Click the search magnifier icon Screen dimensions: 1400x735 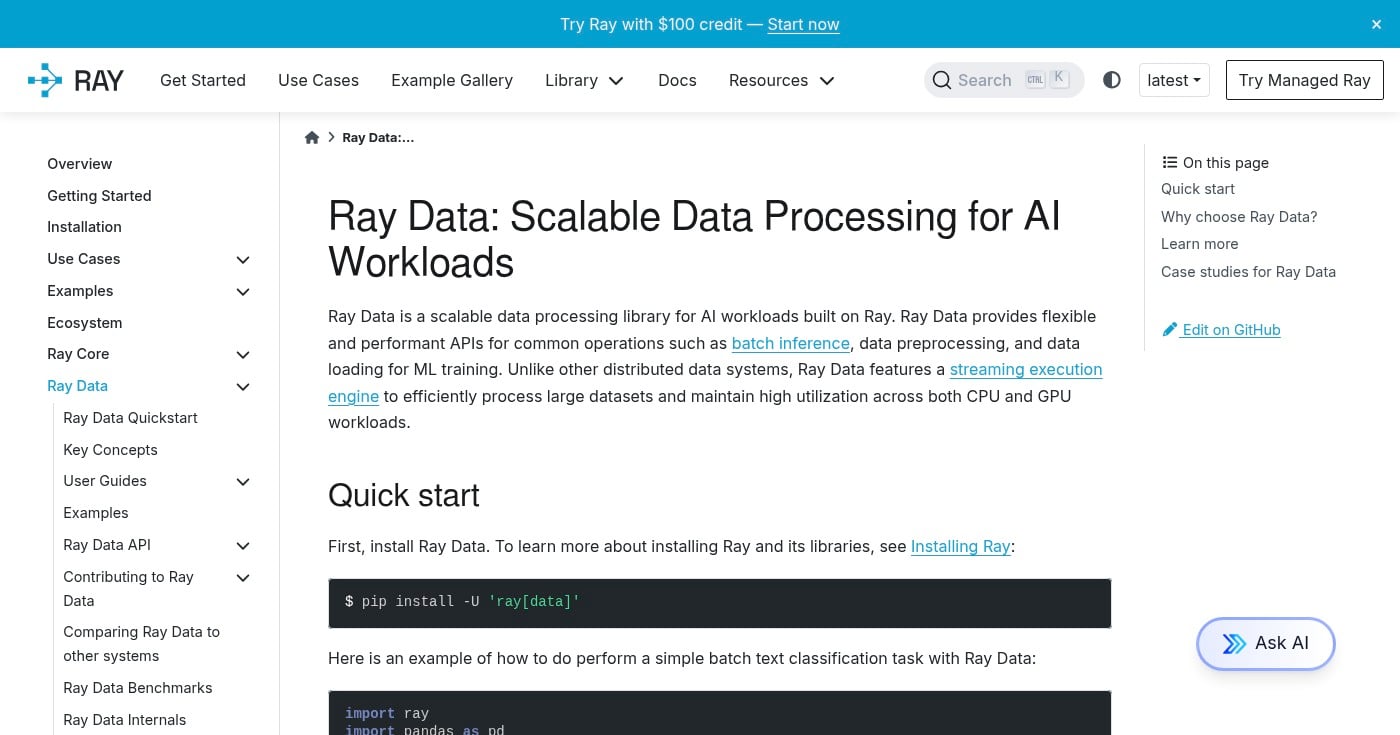click(x=941, y=80)
